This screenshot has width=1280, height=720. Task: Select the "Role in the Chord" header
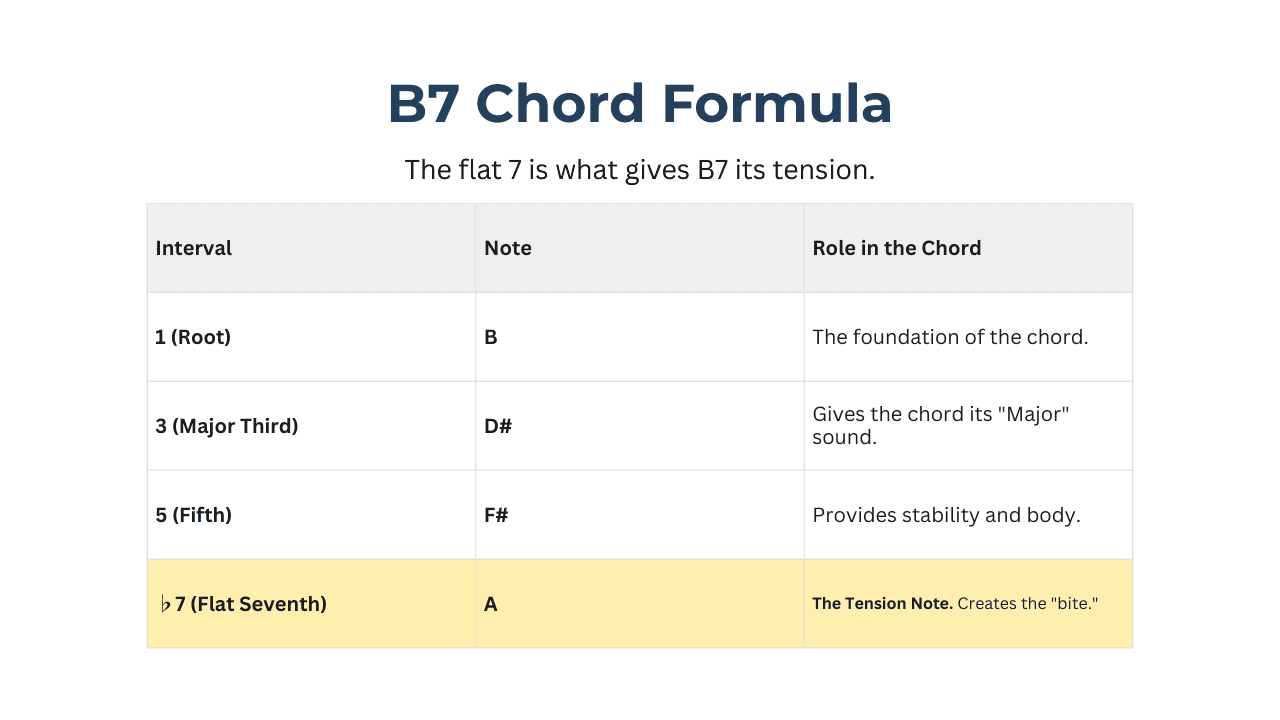(x=896, y=248)
